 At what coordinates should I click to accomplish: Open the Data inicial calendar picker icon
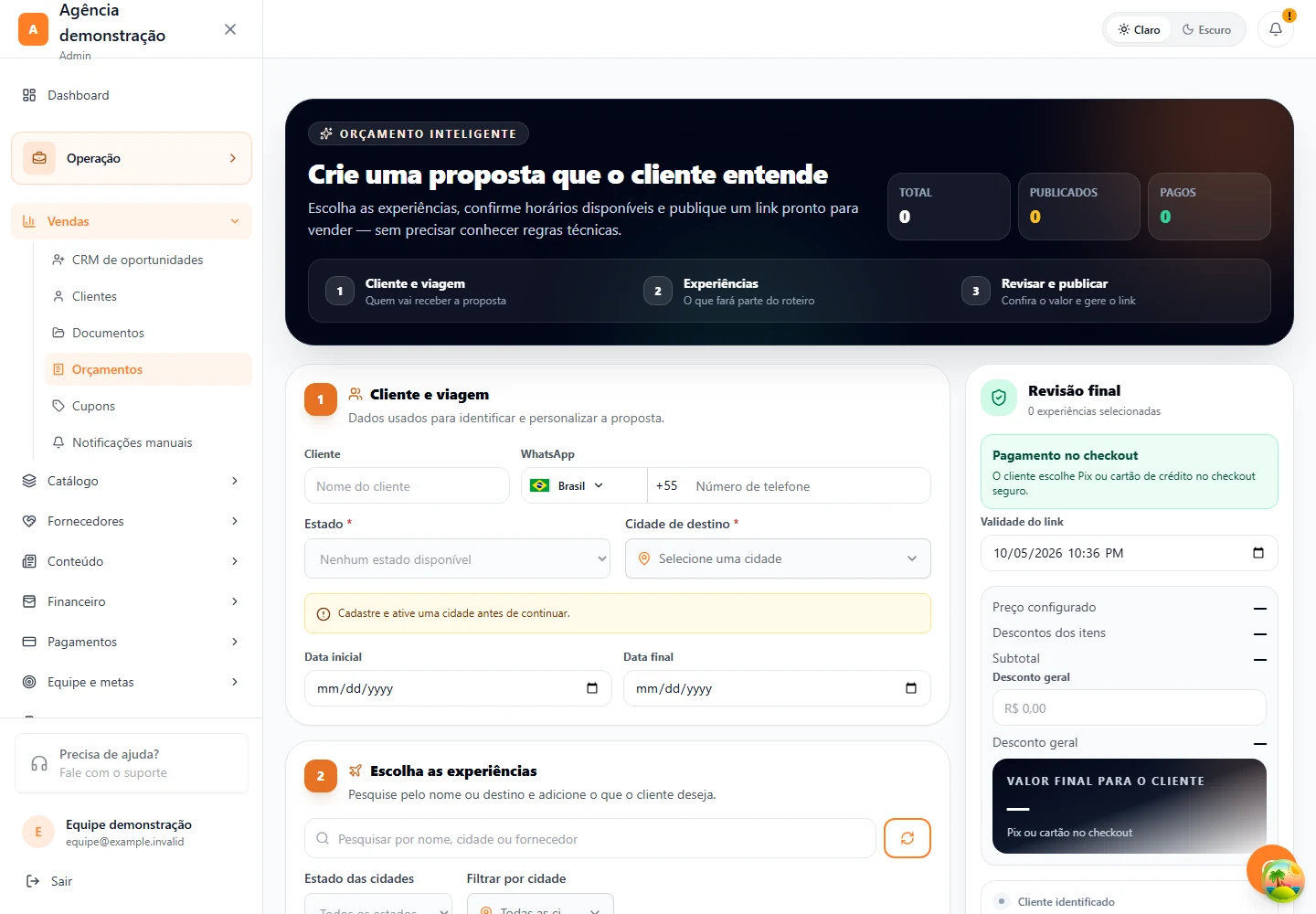click(592, 688)
